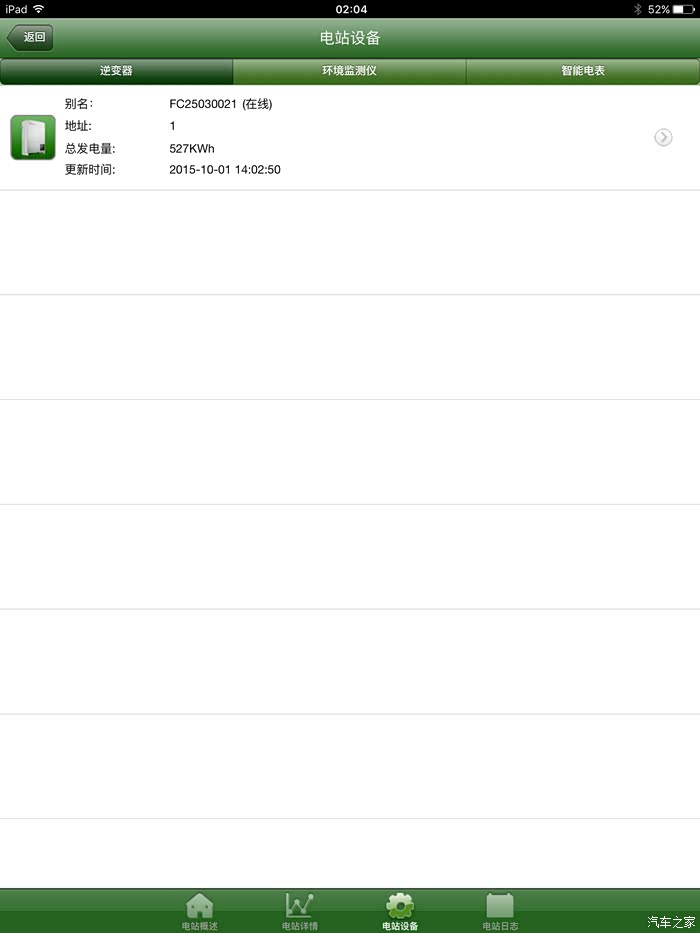The height and width of the screenshot is (933, 700).
Task: Click the 总发电量 label
Action: [x=90, y=148]
